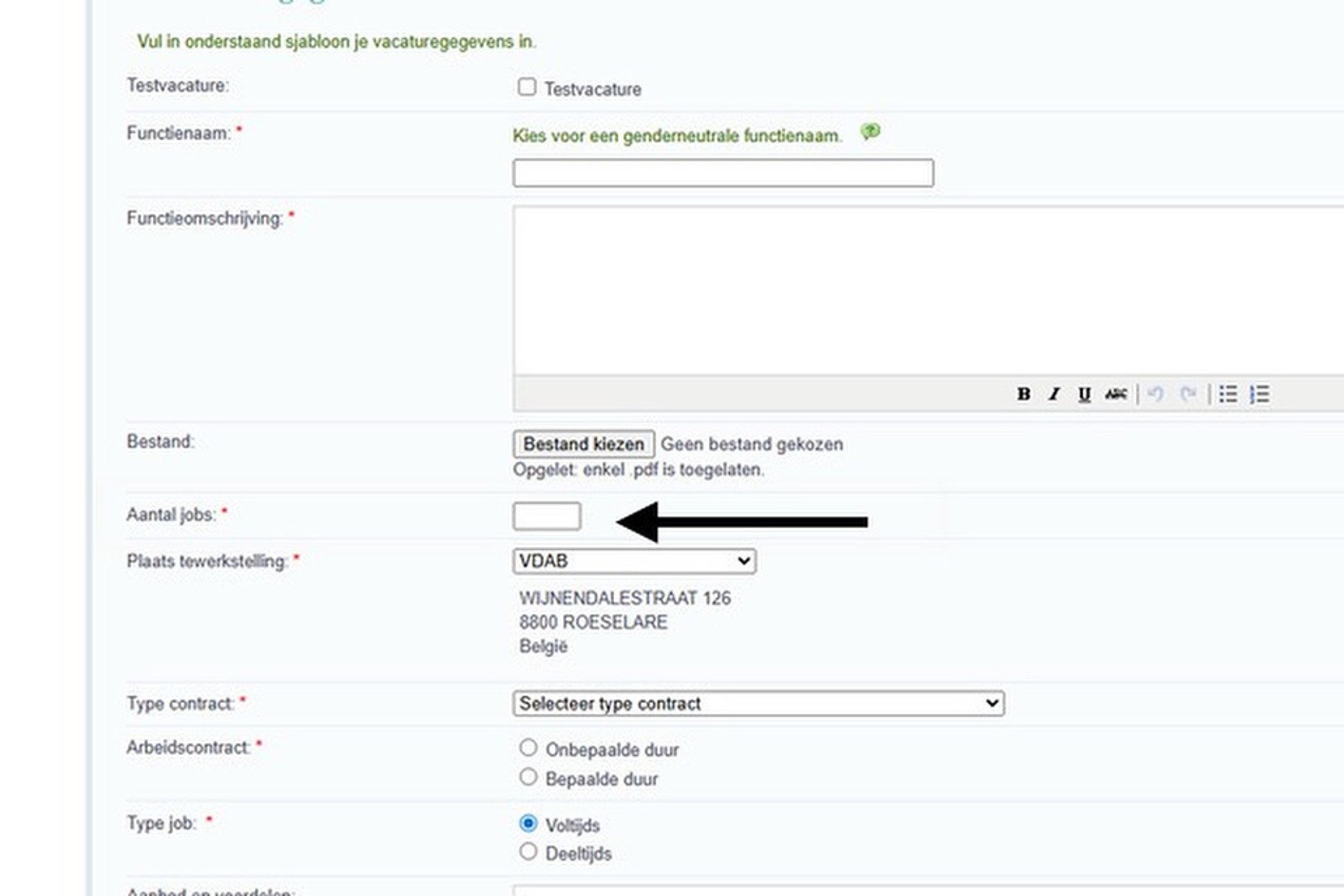
Task: Insert a bulleted list
Action: point(1228,395)
